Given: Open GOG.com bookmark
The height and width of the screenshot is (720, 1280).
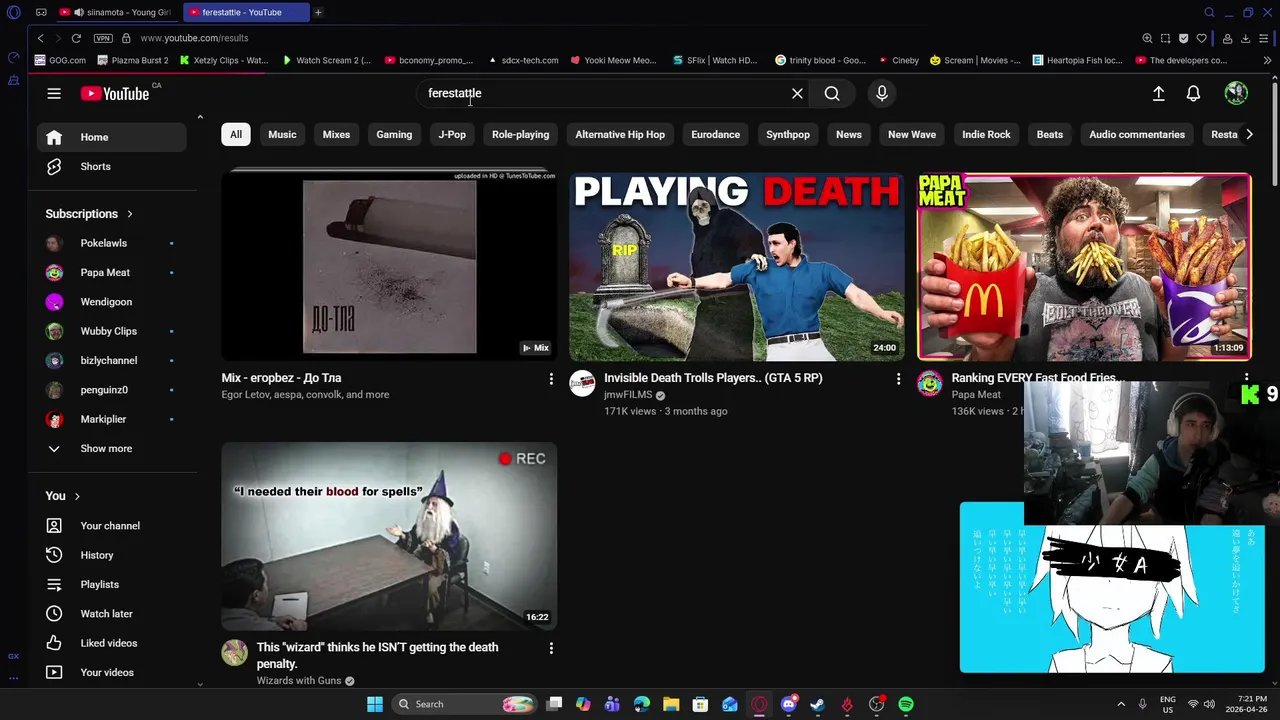Looking at the screenshot, I should point(60,60).
